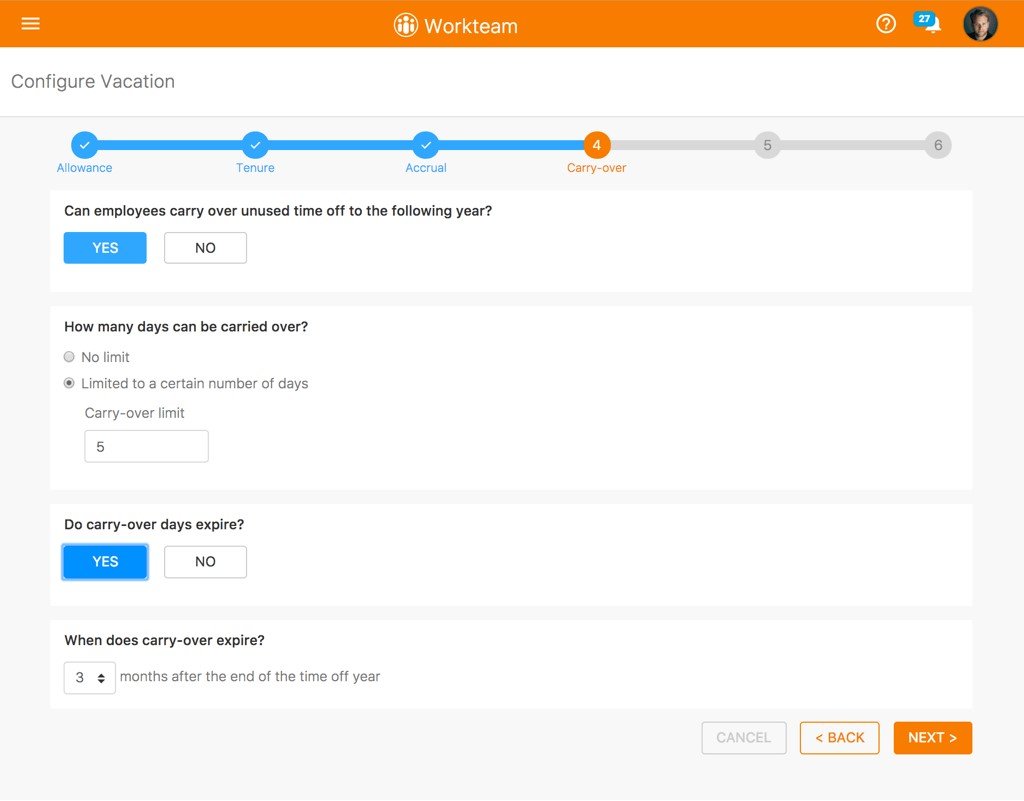Click the Workteam logo icon
Image resolution: width=1024 pixels, height=801 pixels.
click(x=406, y=25)
